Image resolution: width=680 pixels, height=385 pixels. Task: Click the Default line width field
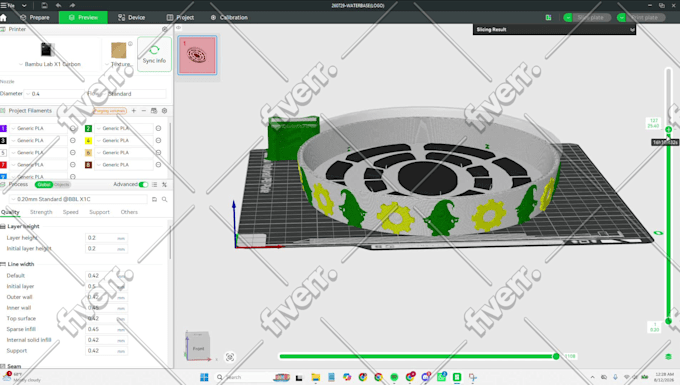(106, 276)
